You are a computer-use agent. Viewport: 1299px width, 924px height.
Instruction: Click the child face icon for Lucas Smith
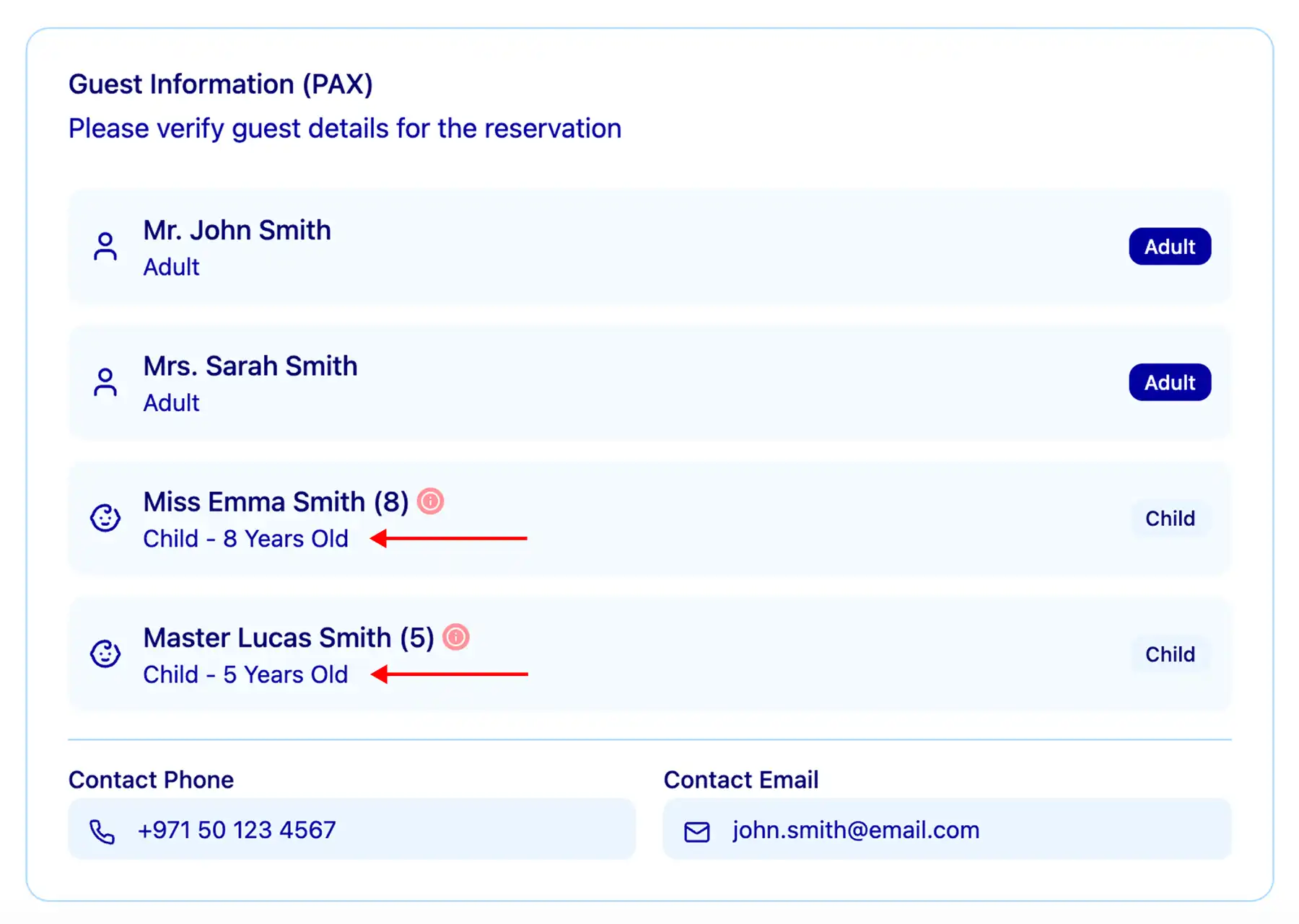click(105, 654)
